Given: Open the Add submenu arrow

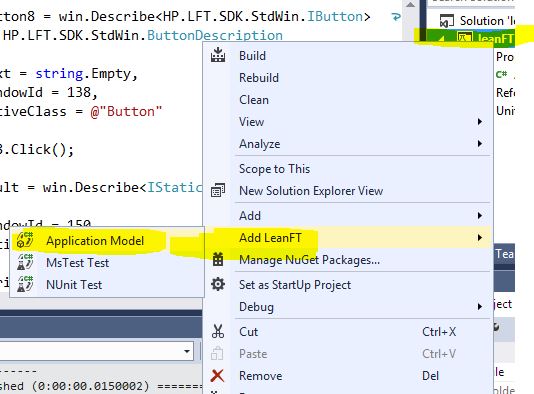Looking at the screenshot, I should (480, 215).
